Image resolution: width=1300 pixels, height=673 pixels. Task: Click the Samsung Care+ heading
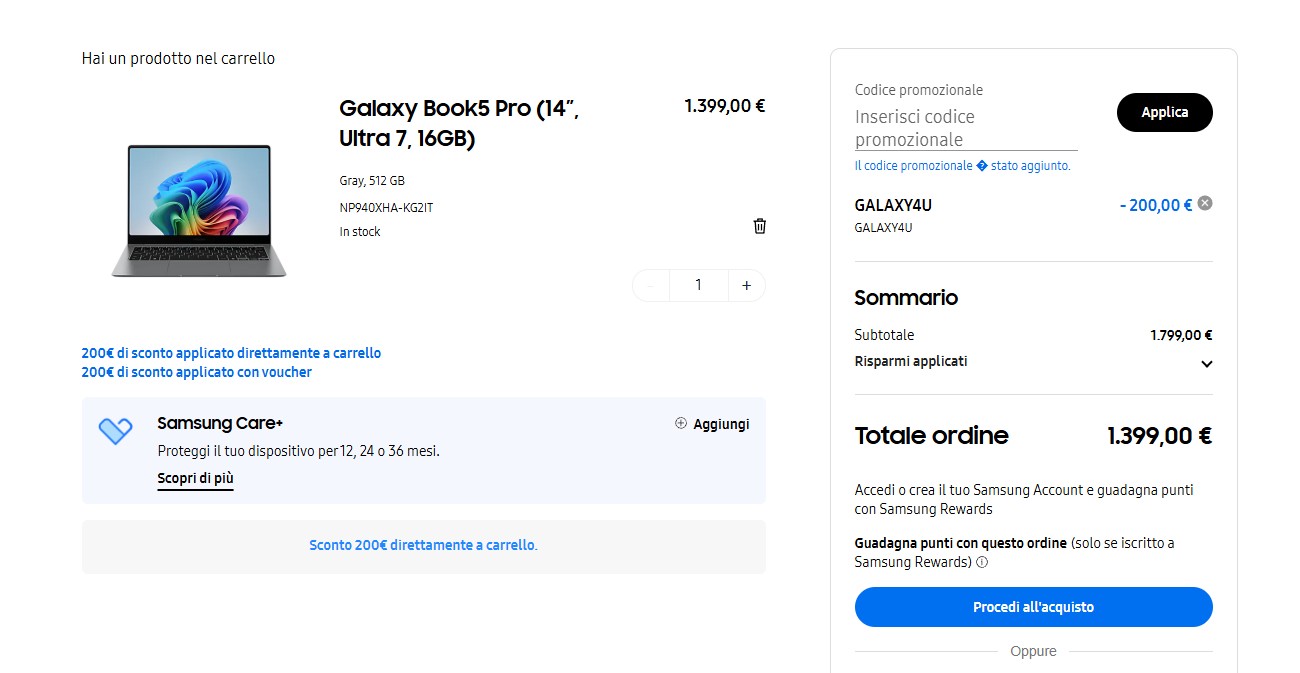(x=220, y=424)
